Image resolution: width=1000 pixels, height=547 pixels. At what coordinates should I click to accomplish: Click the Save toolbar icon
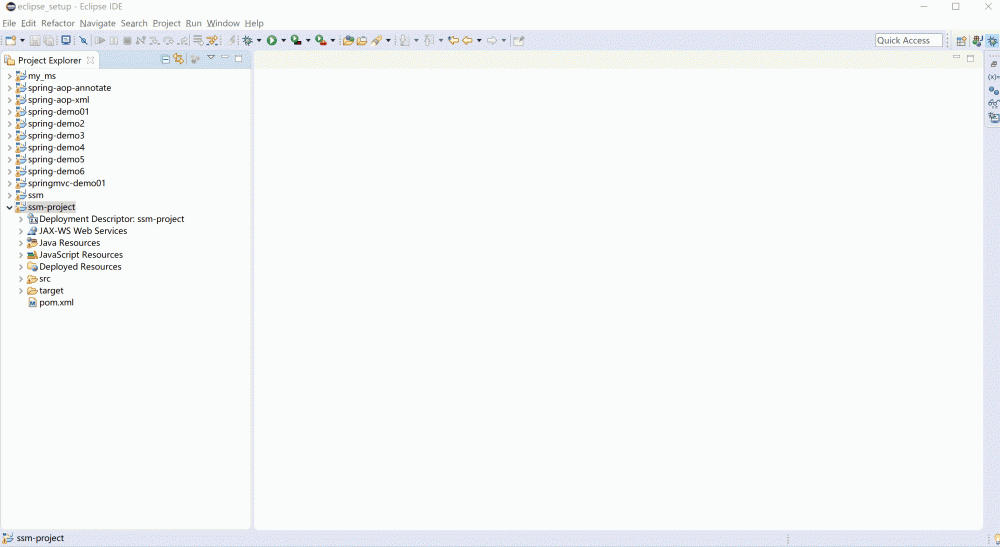(x=34, y=40)
